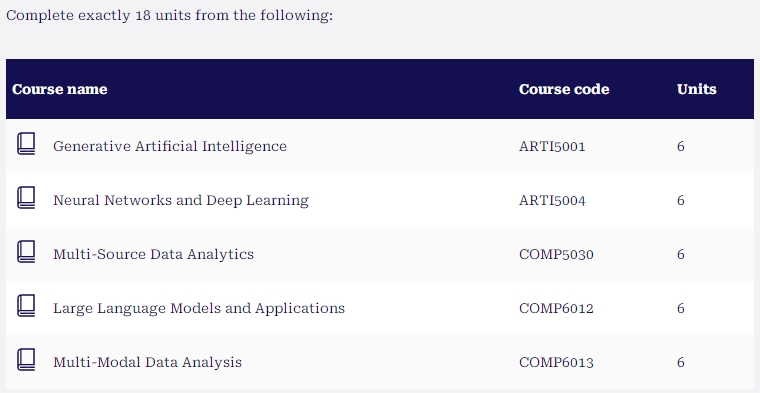Screen dimensions: 760x393
Task: Click the book icon beside Neural Networks and Deep Learning
Action: pyautogui.click(x=26, y=198)
